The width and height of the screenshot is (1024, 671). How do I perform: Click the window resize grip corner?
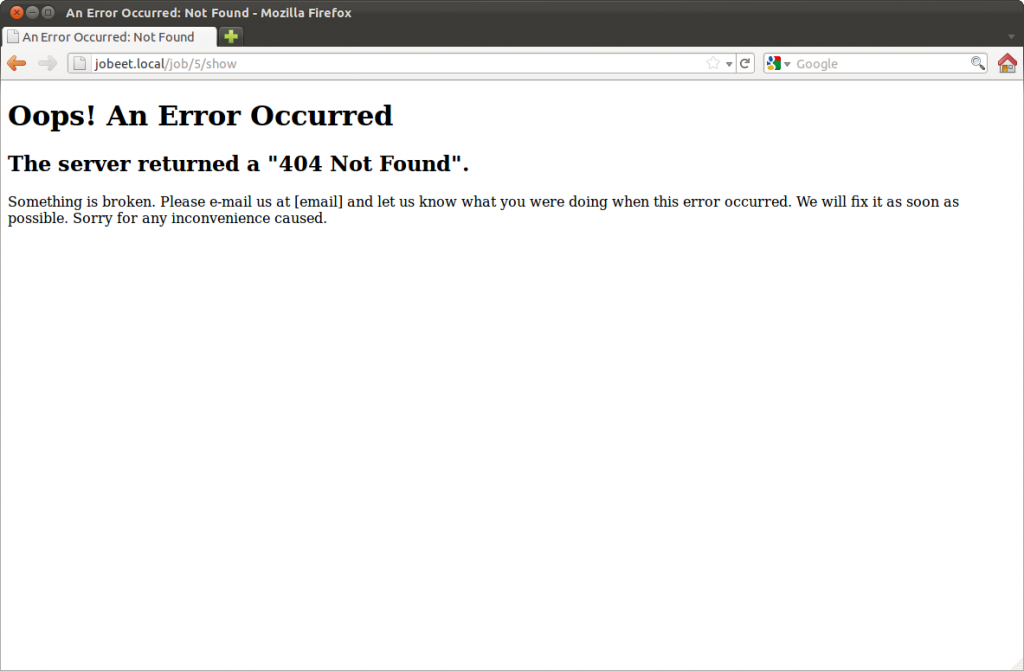click(1016, 664)
